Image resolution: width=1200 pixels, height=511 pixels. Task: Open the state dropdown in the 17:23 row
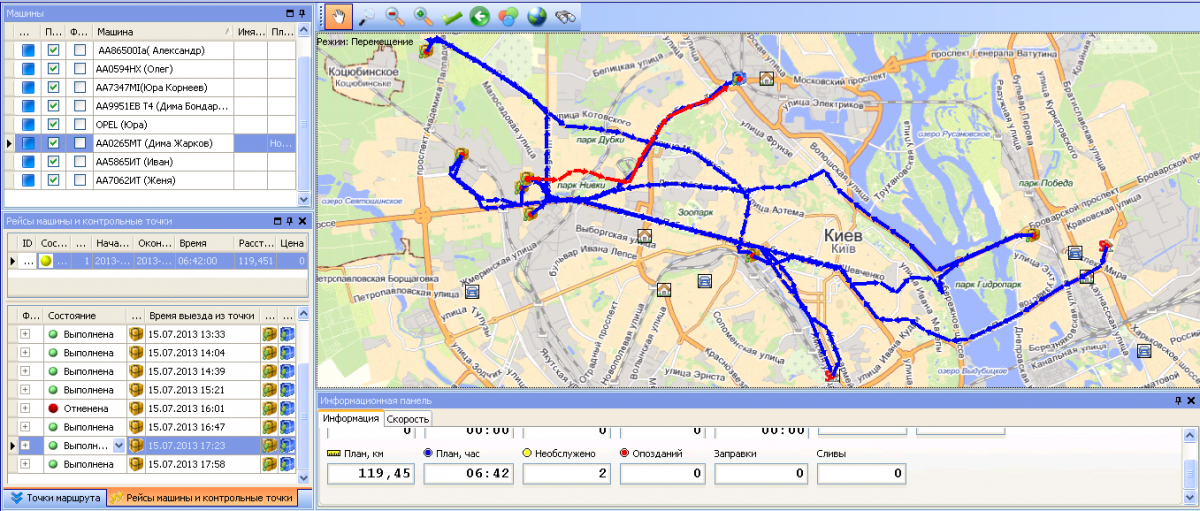119,446
